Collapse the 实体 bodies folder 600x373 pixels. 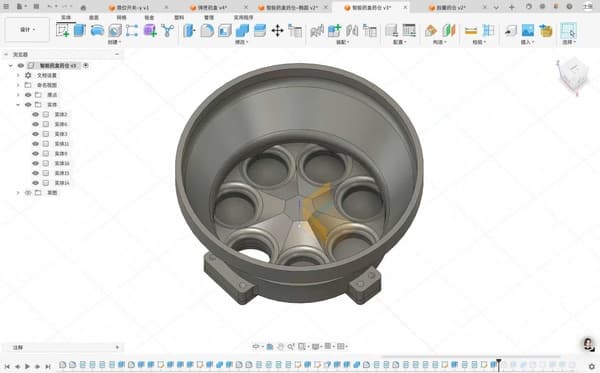point(18,104)
